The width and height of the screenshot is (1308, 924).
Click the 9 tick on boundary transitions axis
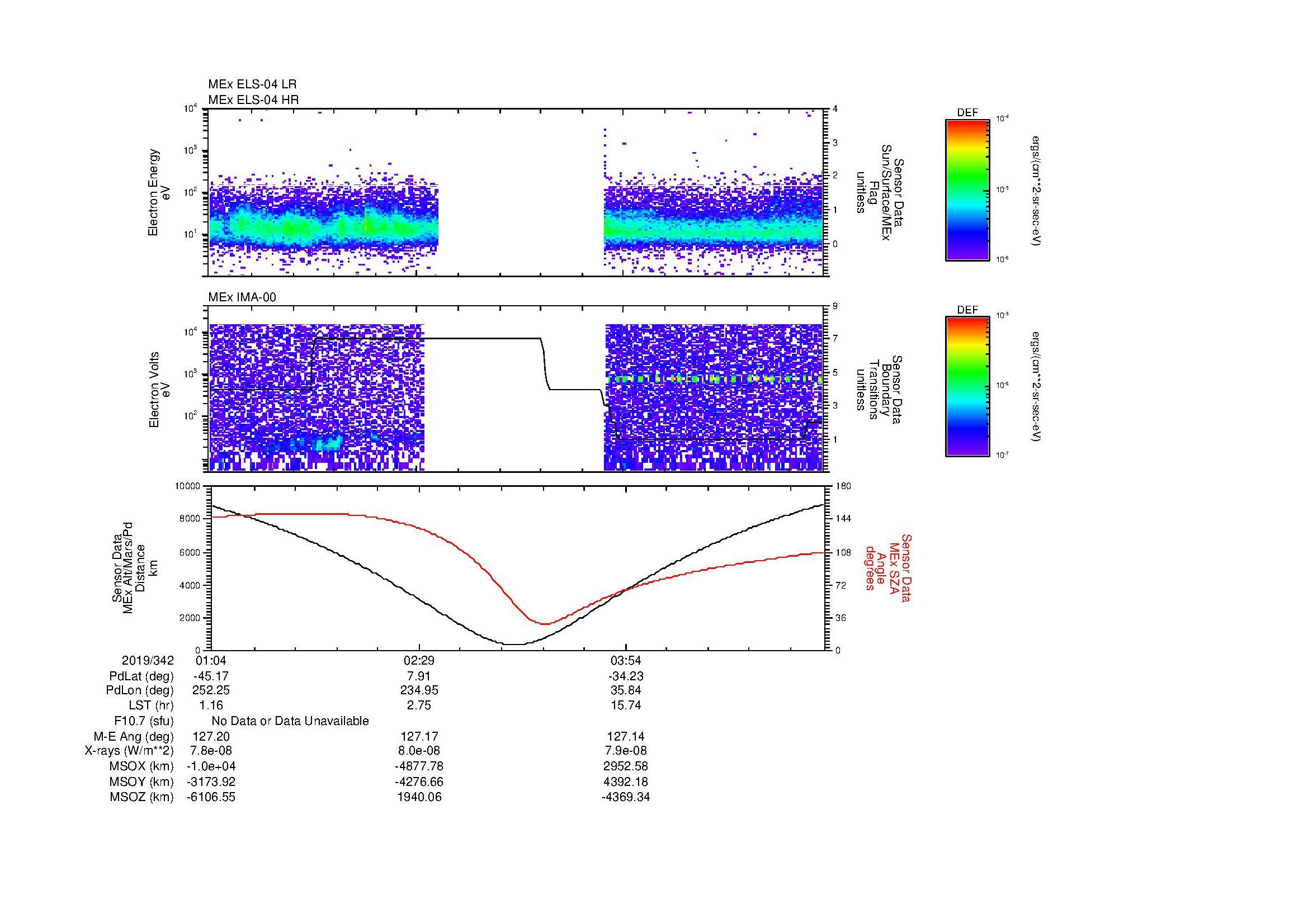(x=835, y=306)
